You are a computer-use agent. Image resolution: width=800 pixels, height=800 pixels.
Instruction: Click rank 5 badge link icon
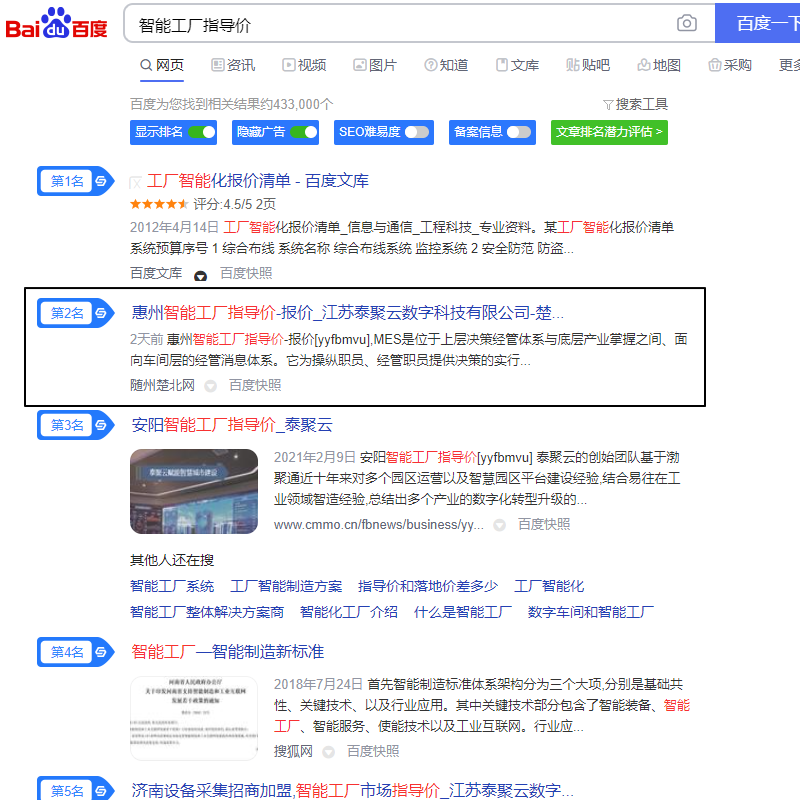(101, 790)
